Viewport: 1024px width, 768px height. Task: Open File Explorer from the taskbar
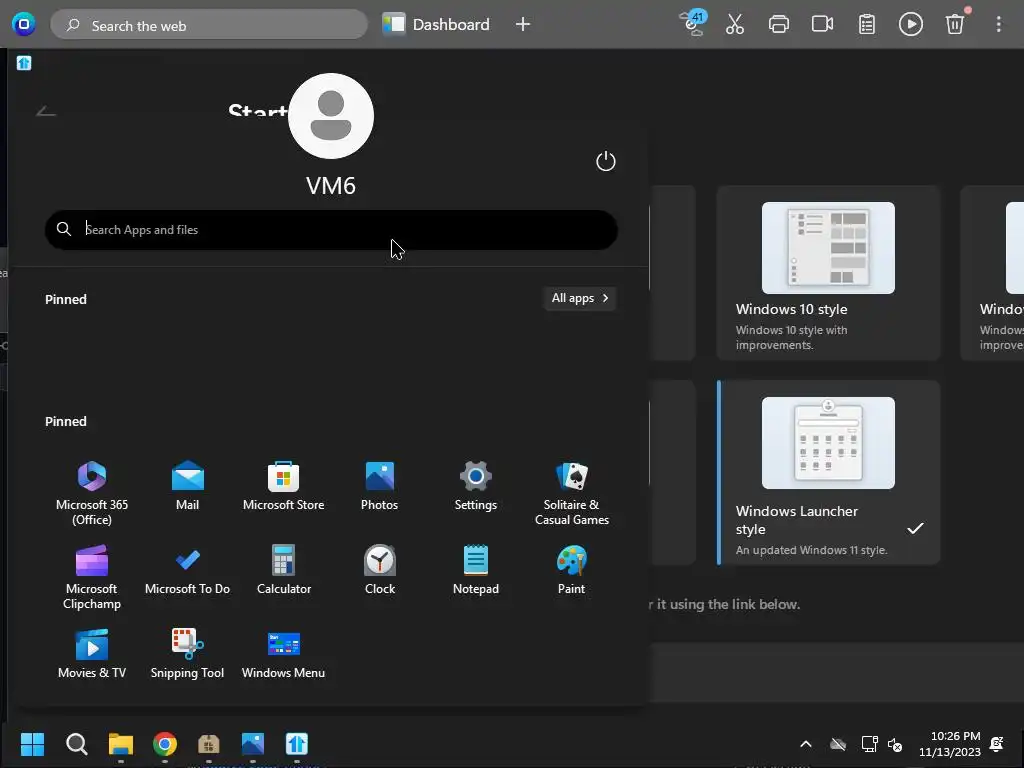coord(121,744)
